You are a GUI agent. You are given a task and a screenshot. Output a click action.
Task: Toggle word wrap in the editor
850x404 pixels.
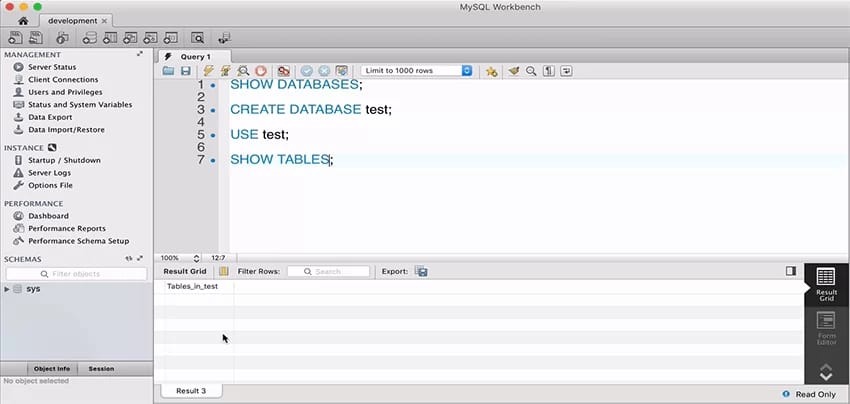pyautogui.click(x=566, y=71)
